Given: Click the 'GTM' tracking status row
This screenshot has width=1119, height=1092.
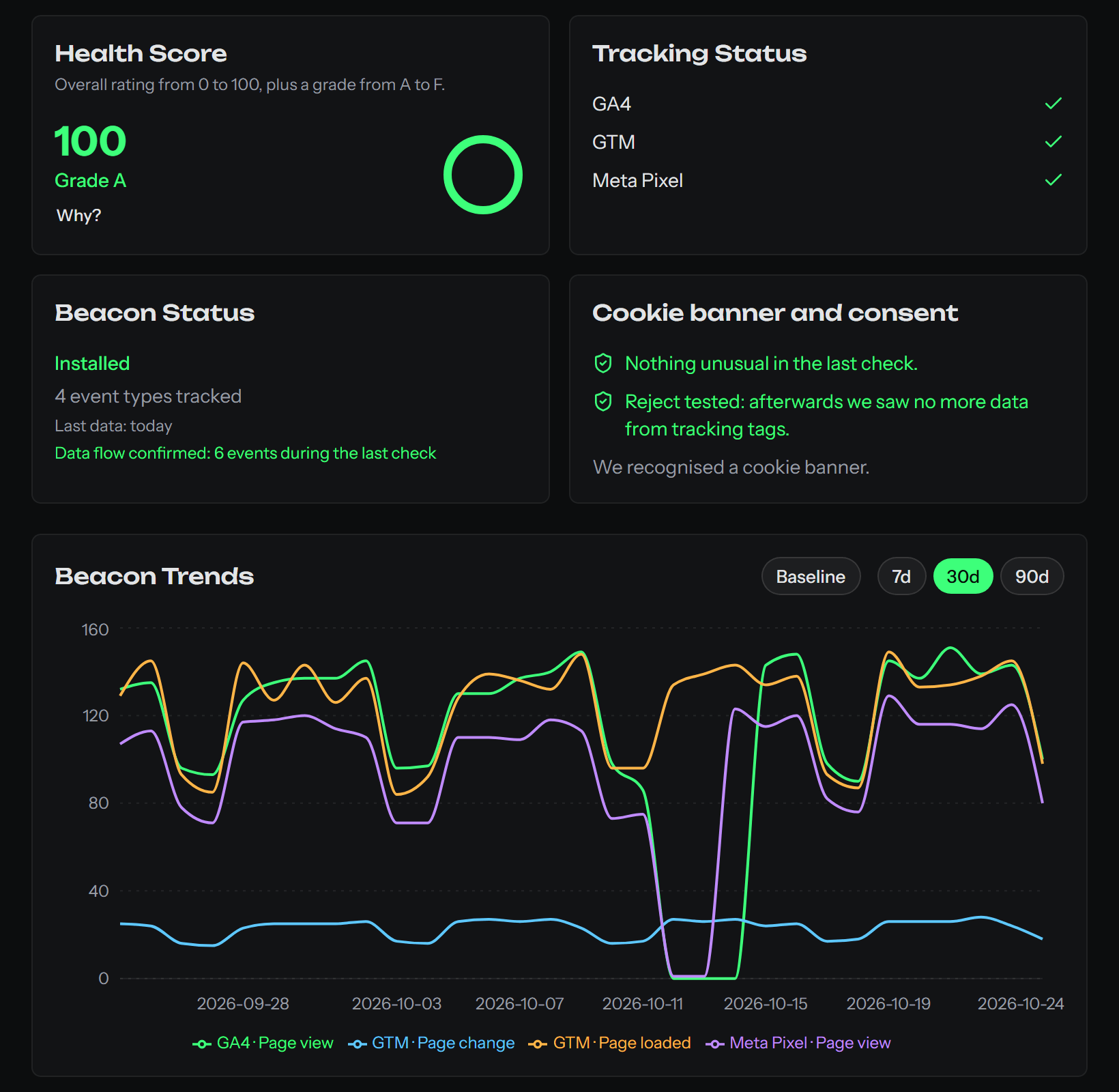Looking at the screenshot, I should (x=828, y=142).
